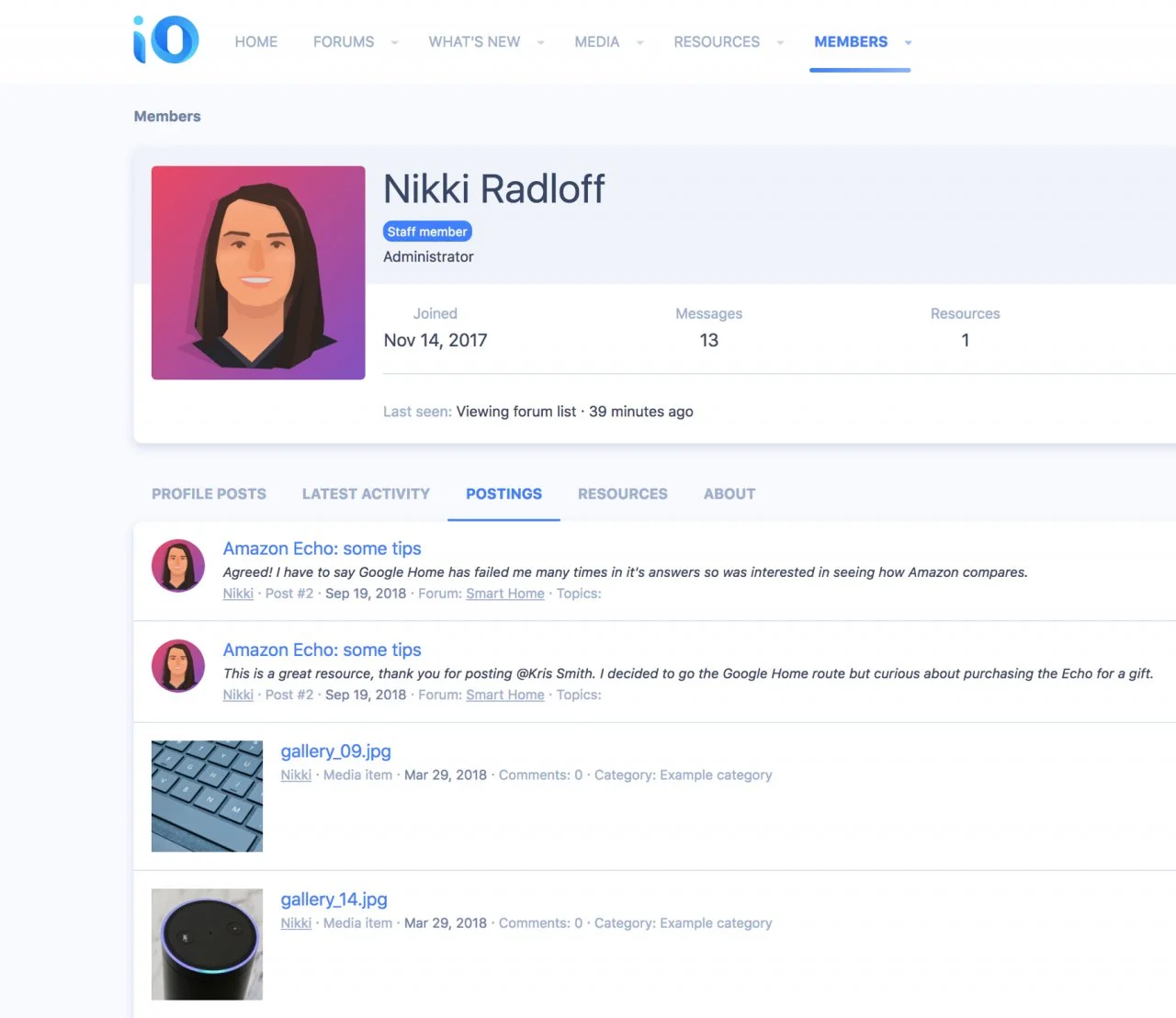The image size is (1176, 1018).
Task: Follow Smart Home forum link in second post
Action: 504,695
